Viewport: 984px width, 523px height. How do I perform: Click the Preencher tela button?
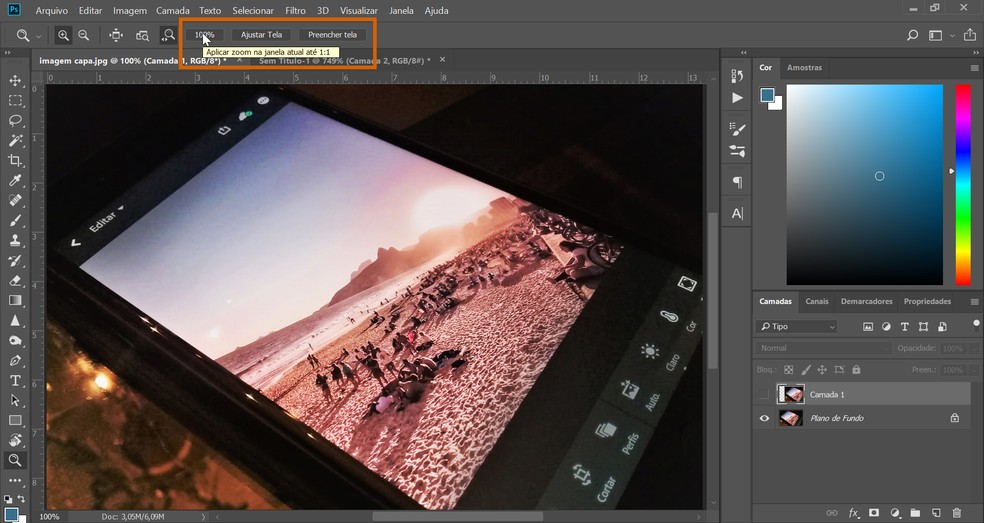332,35
